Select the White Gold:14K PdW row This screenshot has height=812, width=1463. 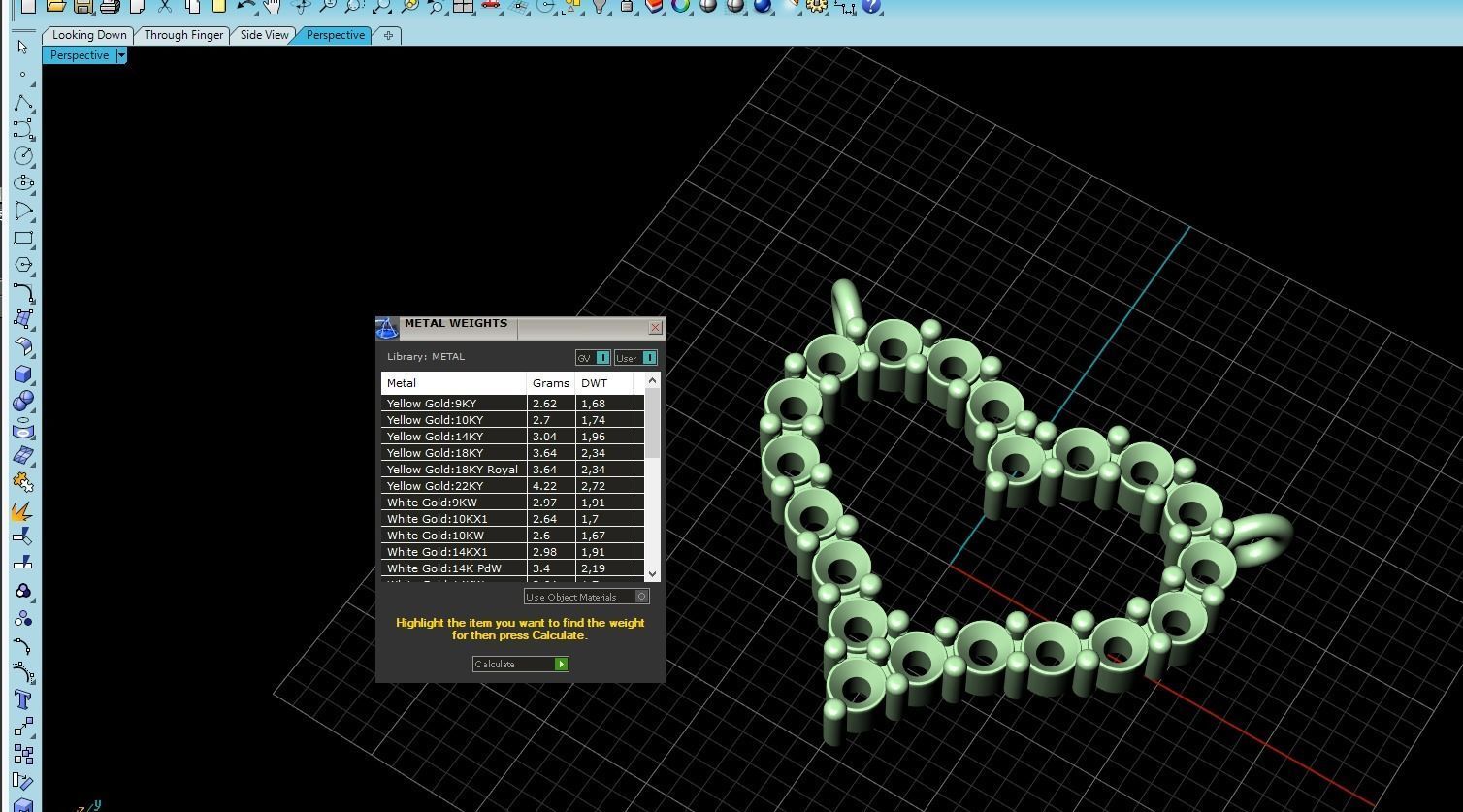(x=512, y=568)
